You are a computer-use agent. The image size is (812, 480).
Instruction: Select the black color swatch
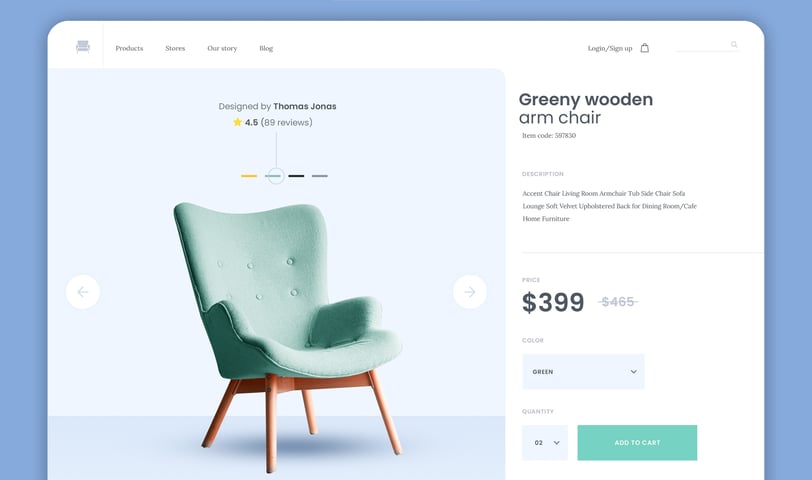[296, 176]
